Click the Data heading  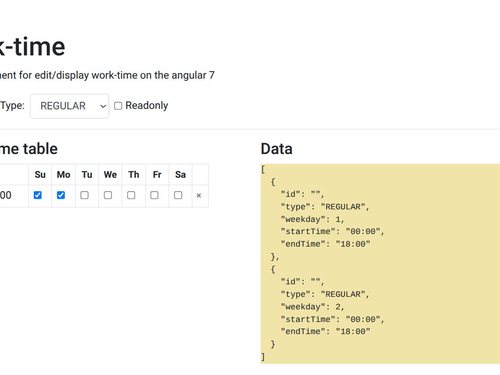(x=277, y=149)
